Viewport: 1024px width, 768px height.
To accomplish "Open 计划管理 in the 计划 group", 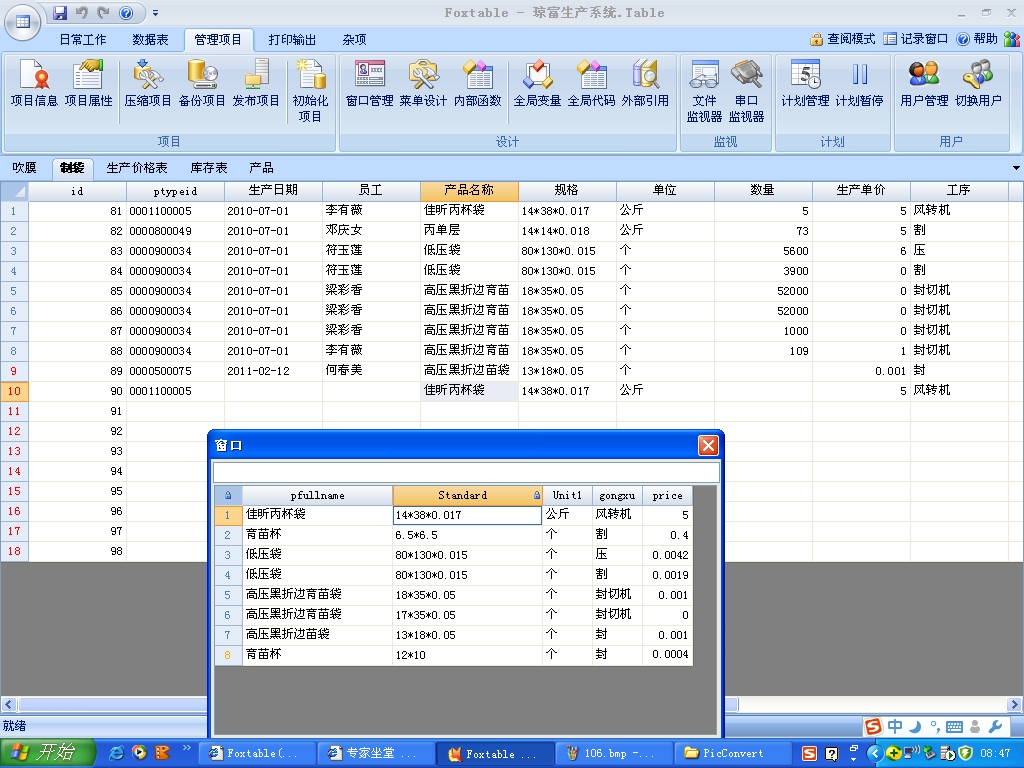I will [805, 84].
